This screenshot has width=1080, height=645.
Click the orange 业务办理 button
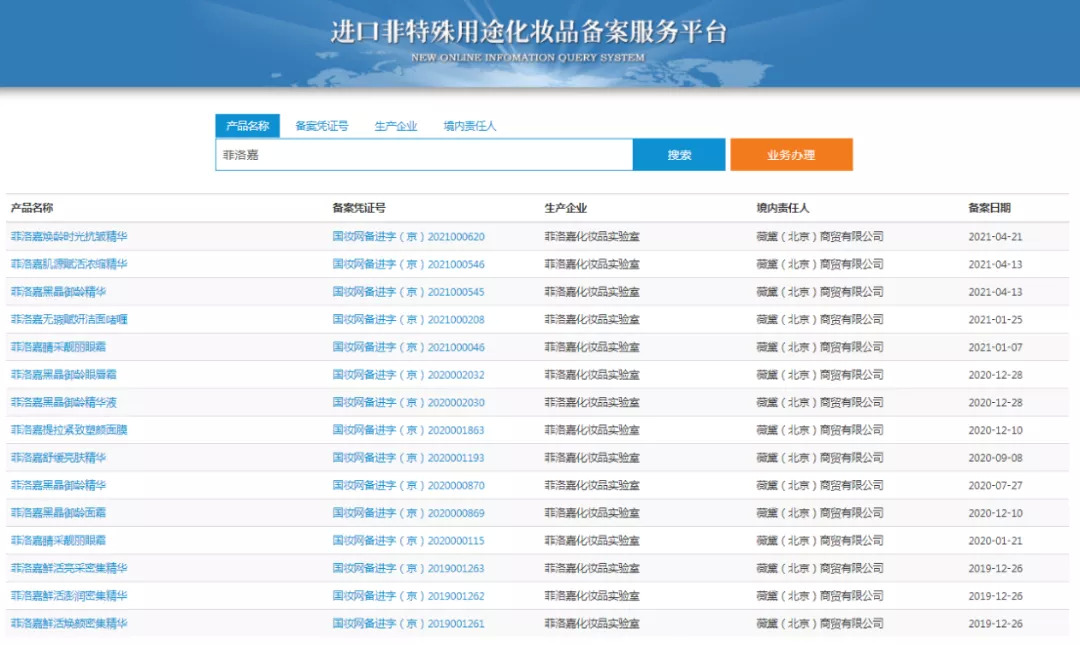click(791, 155)
